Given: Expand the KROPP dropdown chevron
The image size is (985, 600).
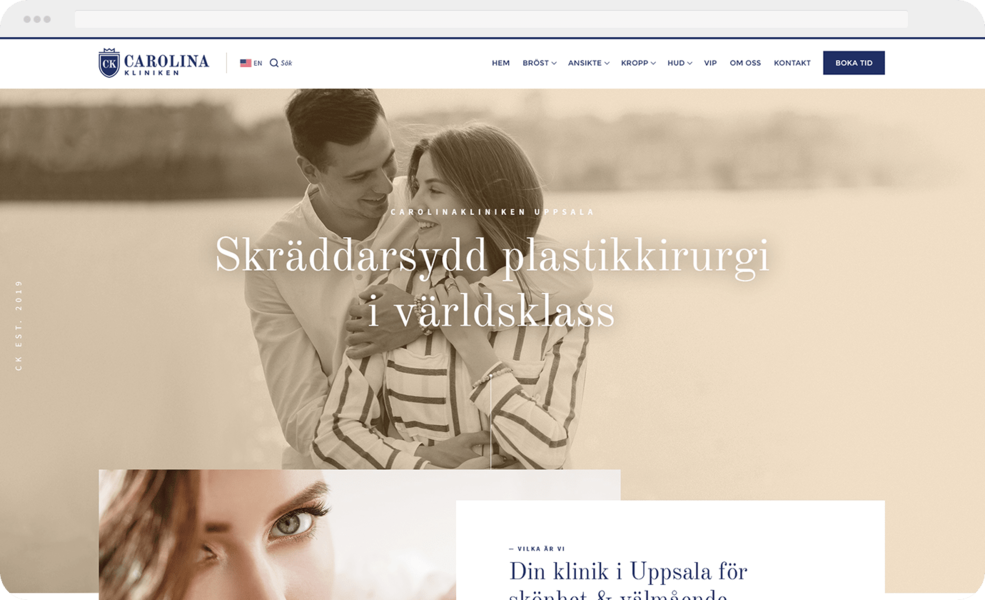Looking at the screenshot, I should [x=653, y=63].
